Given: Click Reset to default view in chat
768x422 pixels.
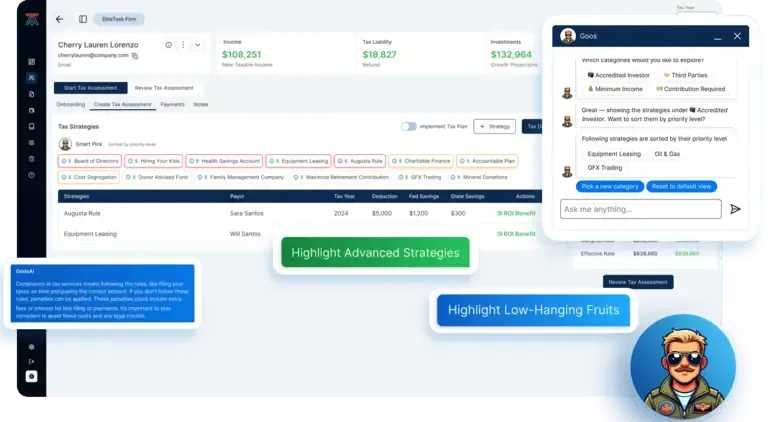Looking at the screenshot, I should (681, 187).
